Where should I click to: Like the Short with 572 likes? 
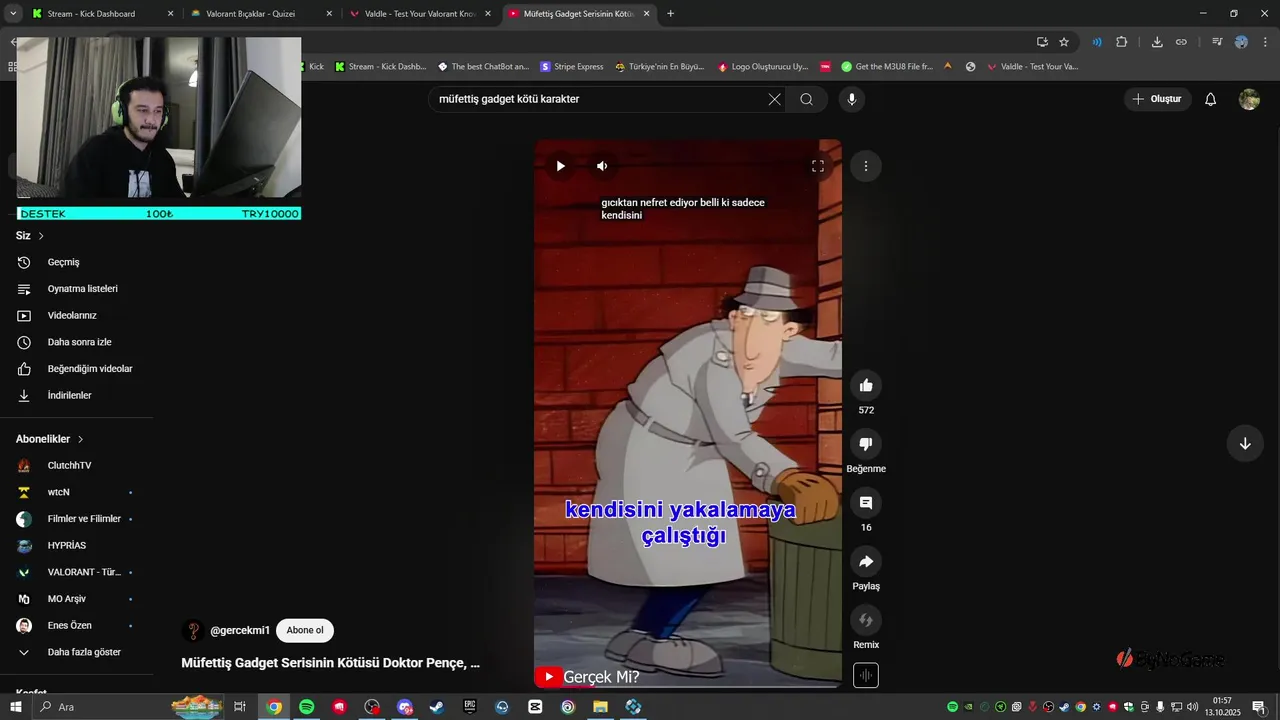[x=866, y=385]
